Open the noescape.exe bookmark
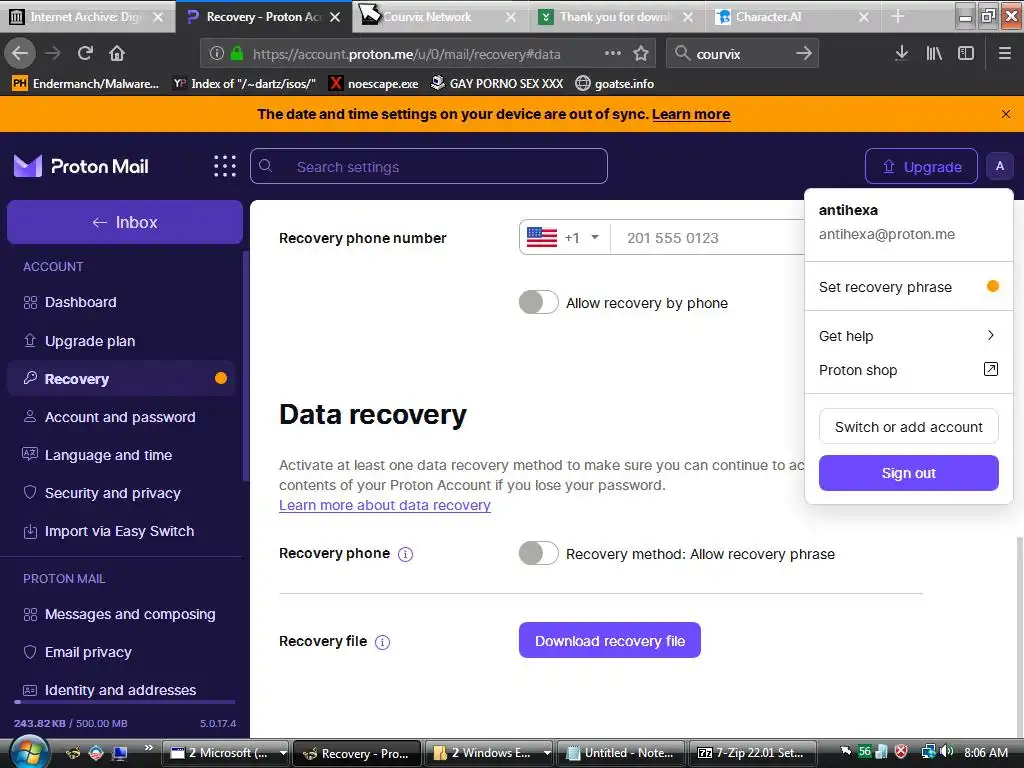Screen dimensions: 1024x768 coord(375,83)
